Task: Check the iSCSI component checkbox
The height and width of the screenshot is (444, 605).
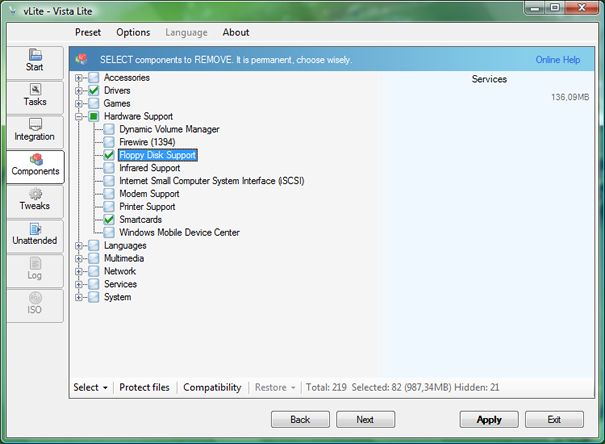Action: [x=109, y=181]
